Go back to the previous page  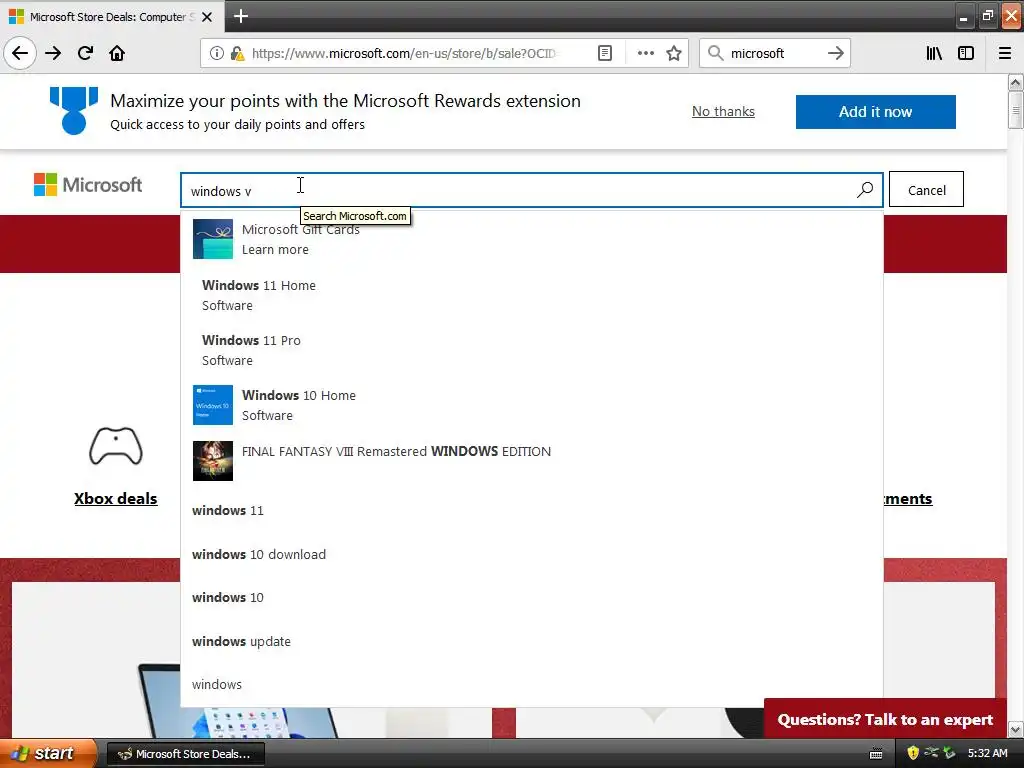tap(20, 53)
